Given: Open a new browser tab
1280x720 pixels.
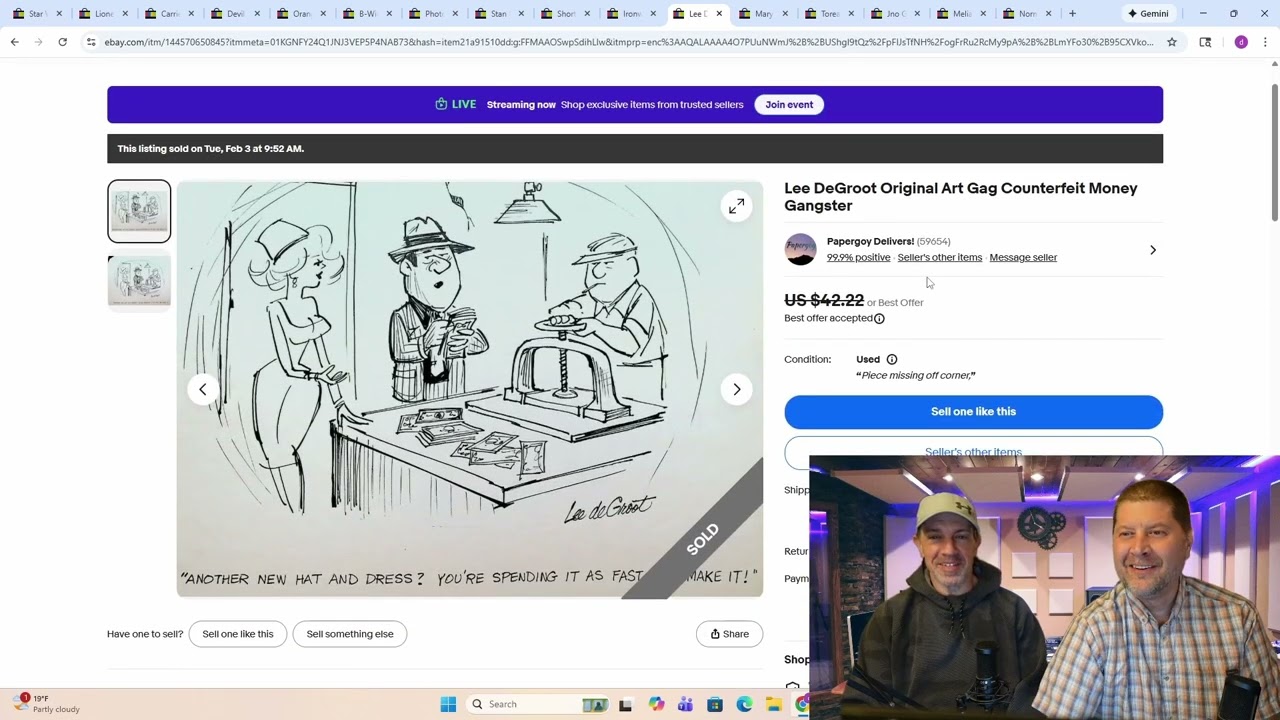Looking at the screenshot, I should point(1072,14).
